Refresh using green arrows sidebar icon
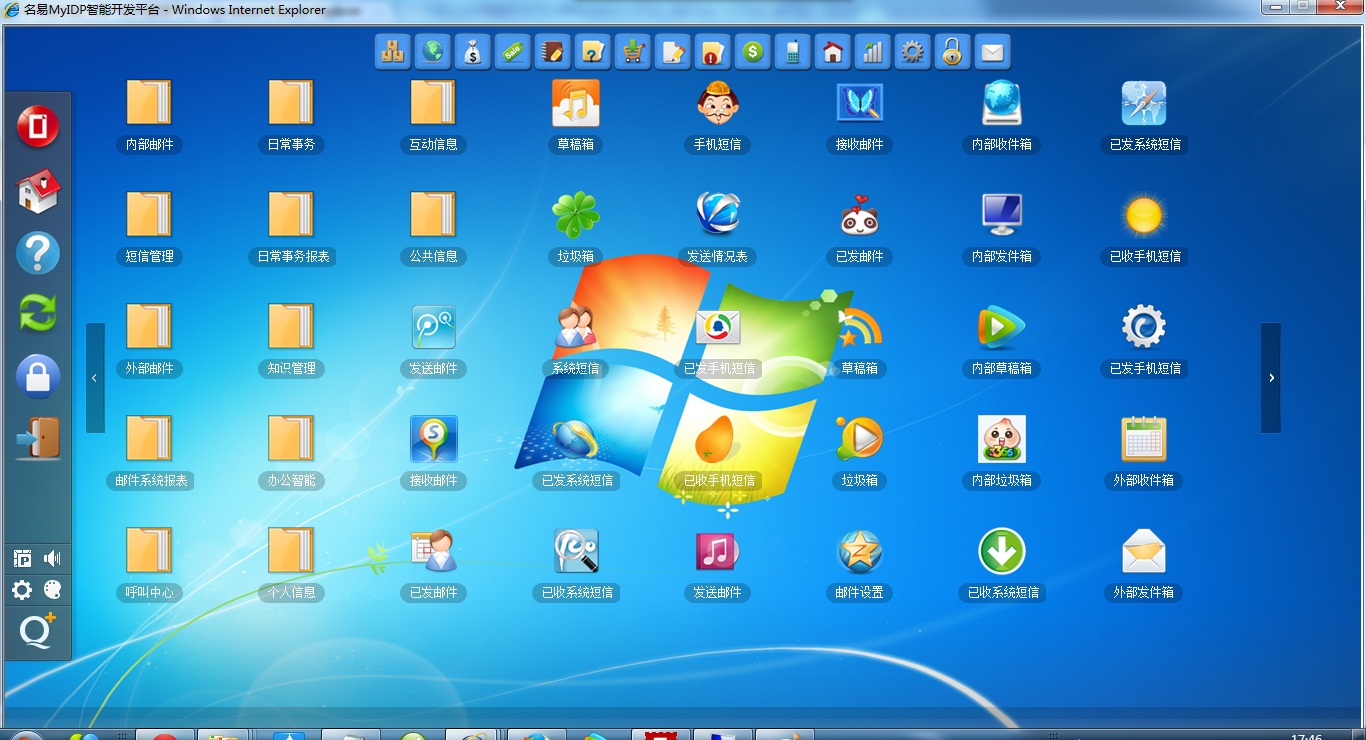 [x=38, y=314]
